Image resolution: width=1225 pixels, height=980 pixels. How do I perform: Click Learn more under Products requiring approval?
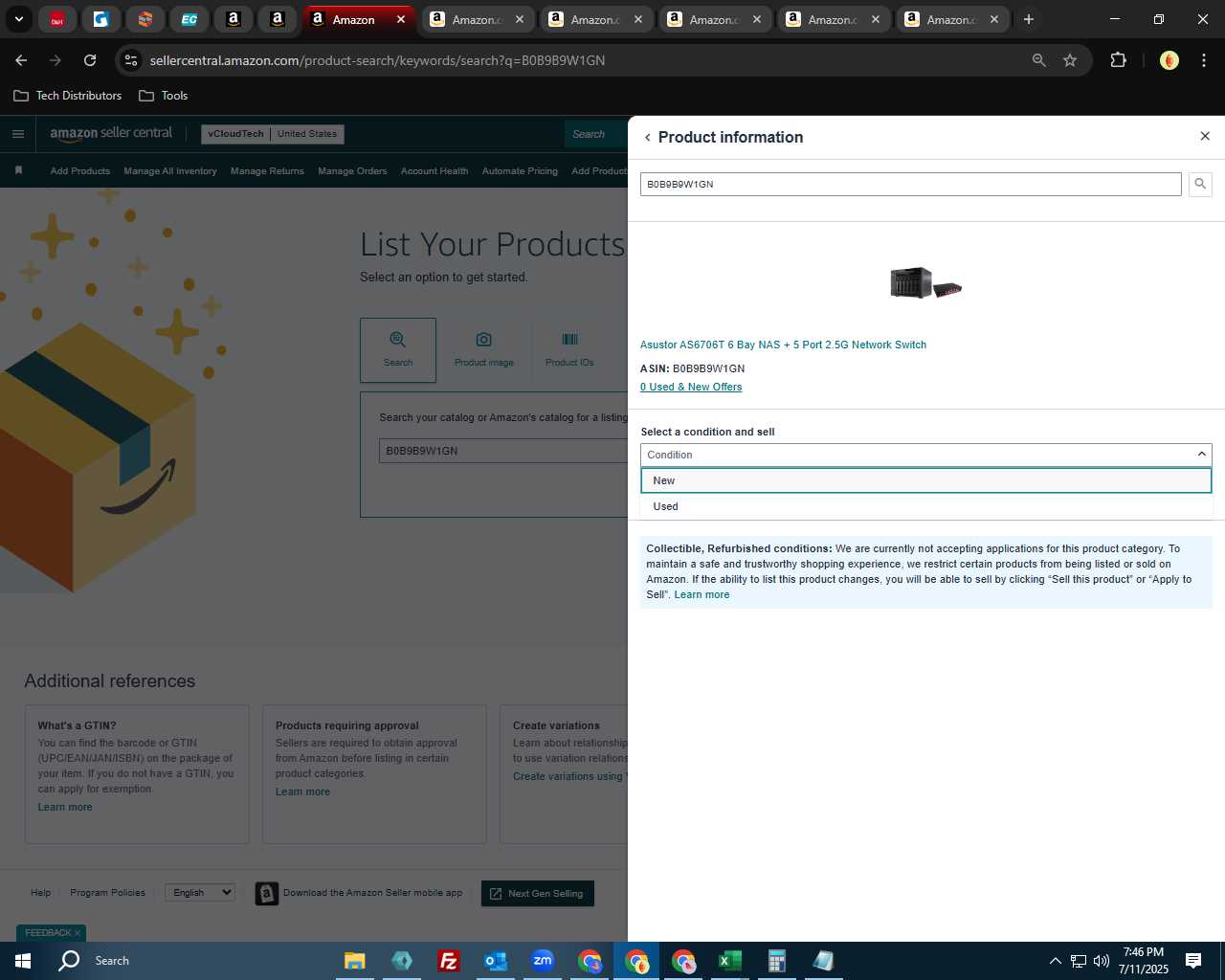[x=302, y=791]
